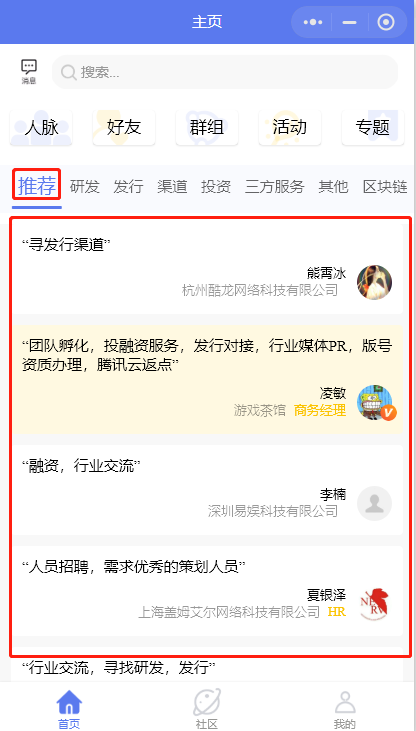The height and width of the screenshot is (731, 416).
Task: Open 李楠's default avatar
Action: [374, 503]
